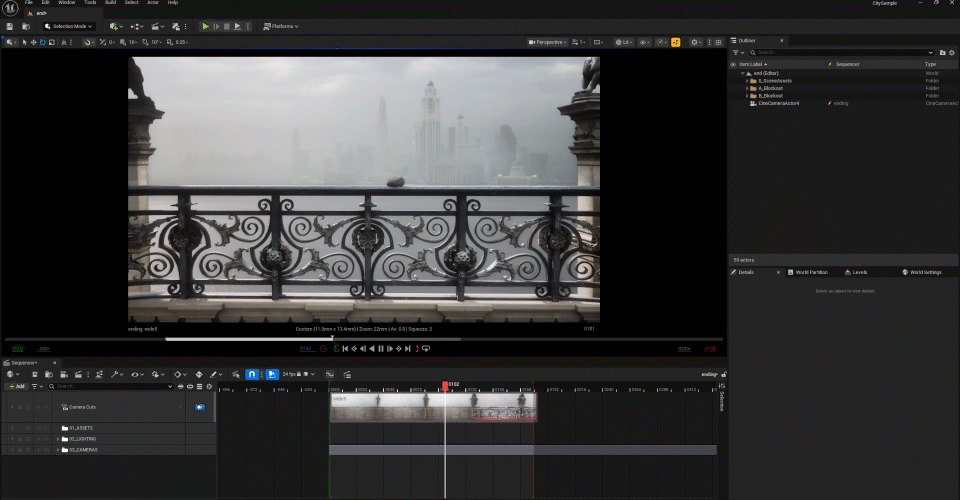Click the red playhead marker on the timeline
960x500 pixels.
(445, 385)
